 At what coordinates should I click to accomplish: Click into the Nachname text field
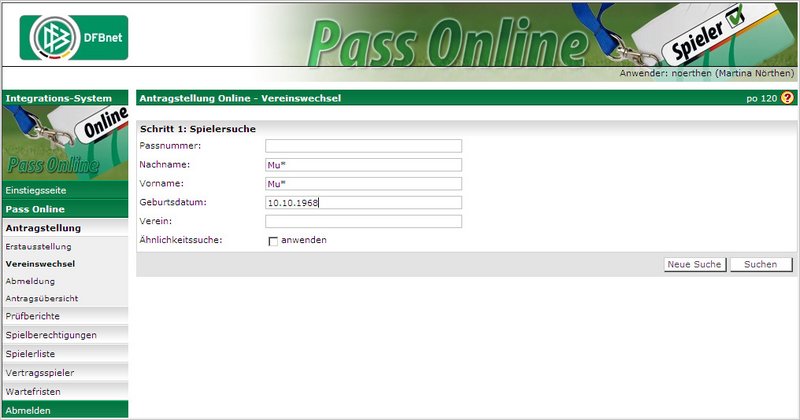(363, 165)
